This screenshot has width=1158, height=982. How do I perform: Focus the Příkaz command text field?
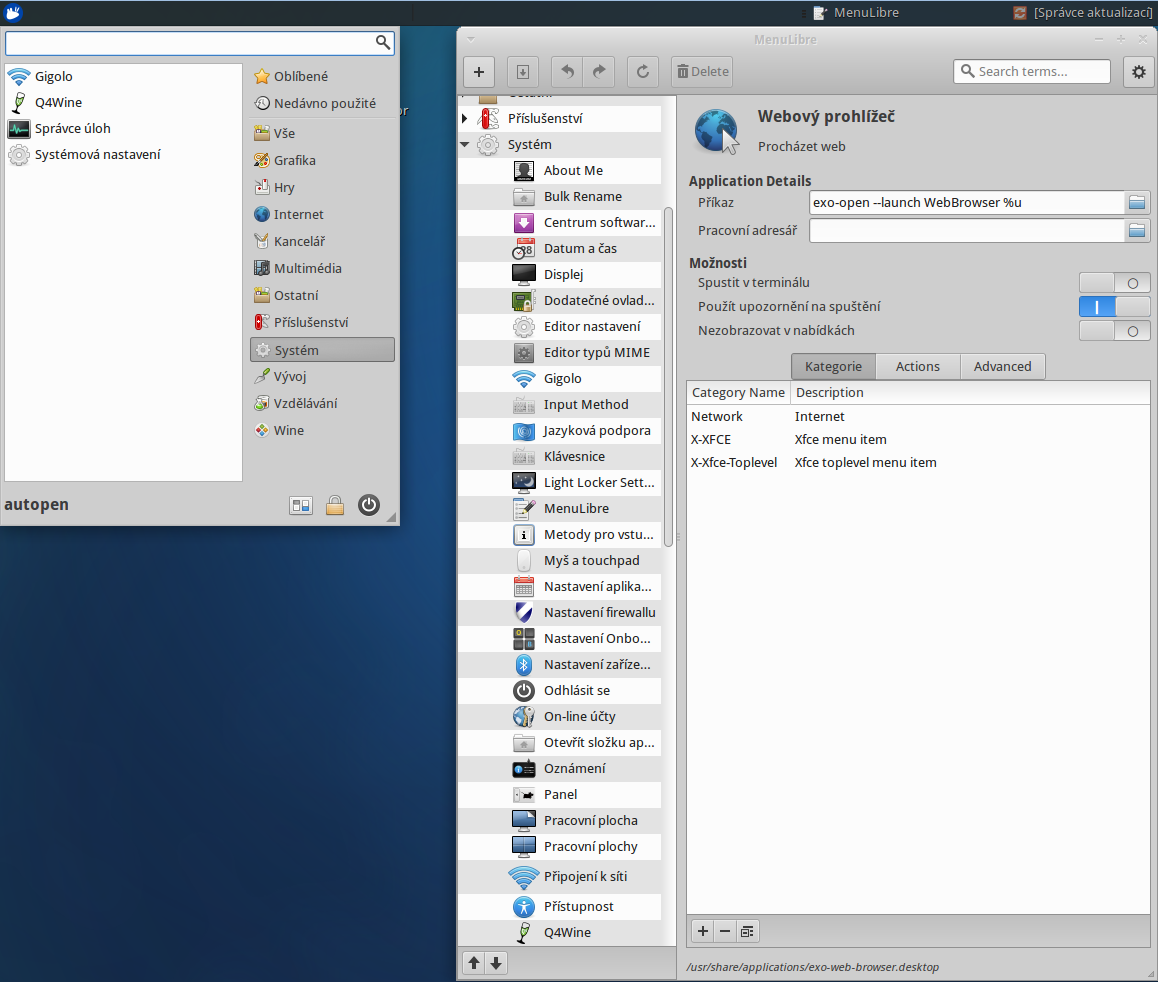(x=967, y=202)
